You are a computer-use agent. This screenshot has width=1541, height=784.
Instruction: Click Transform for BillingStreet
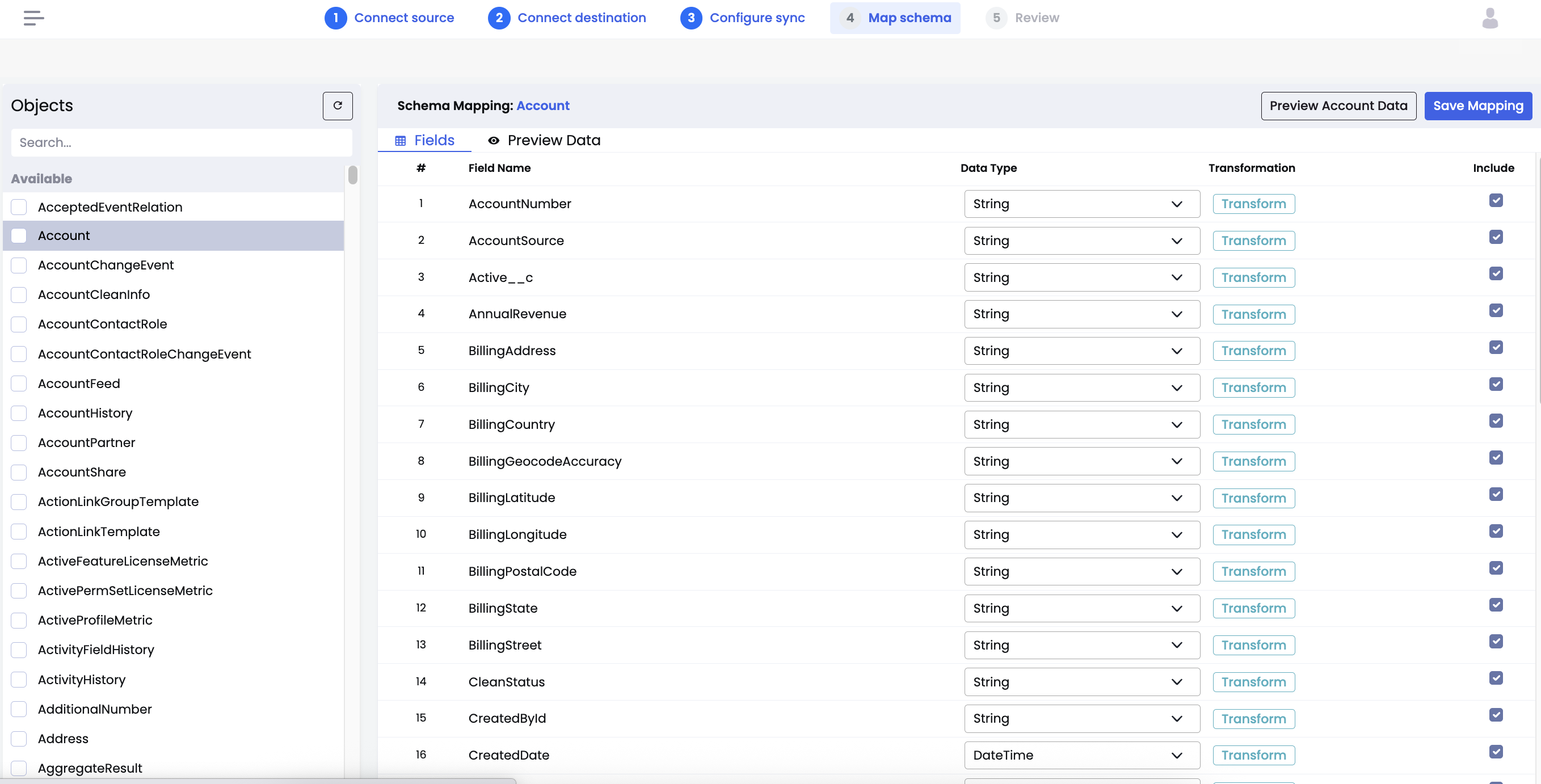pyautogui.click(x=1253, y=645)
